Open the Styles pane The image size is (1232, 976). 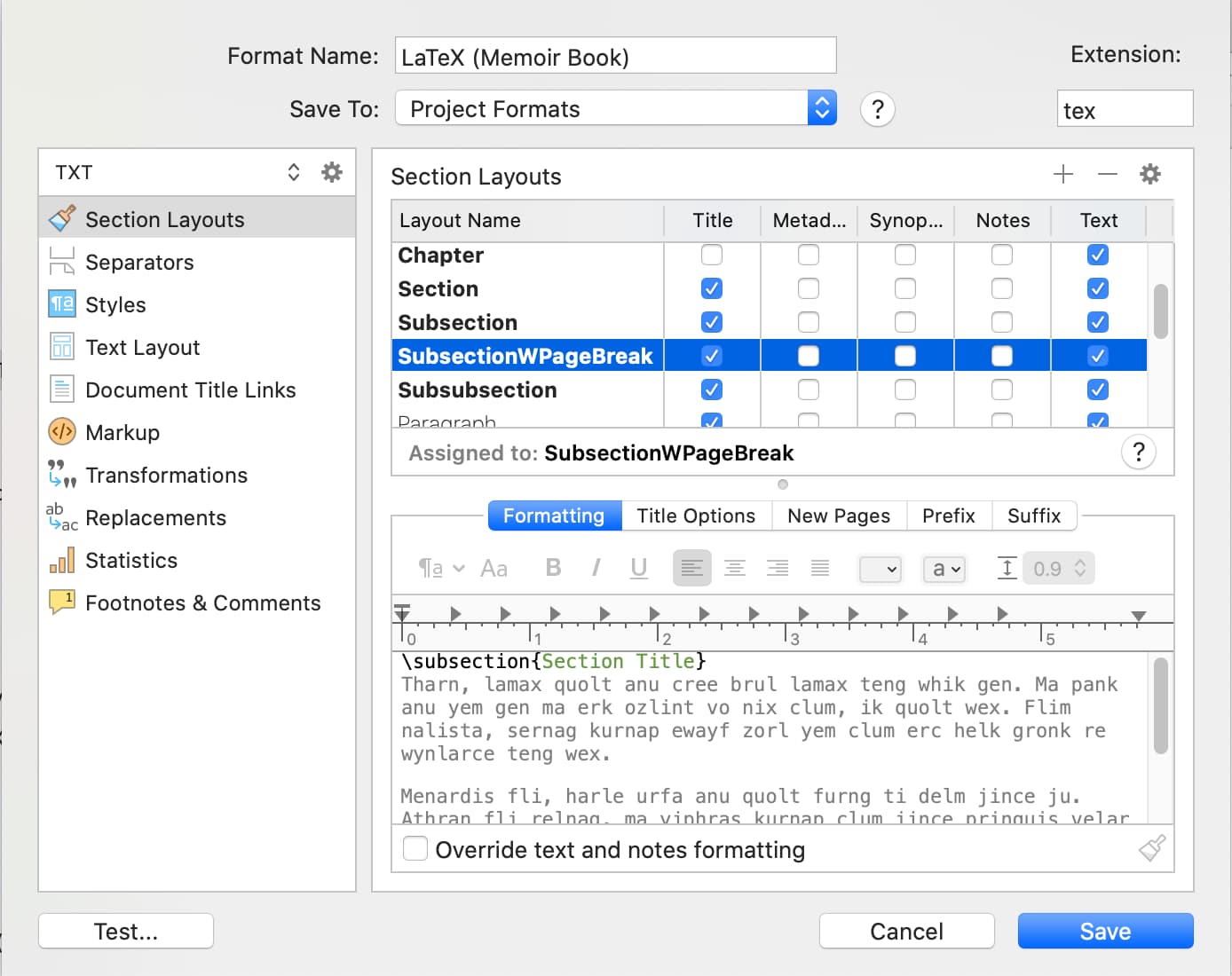[x=197, y=304]
